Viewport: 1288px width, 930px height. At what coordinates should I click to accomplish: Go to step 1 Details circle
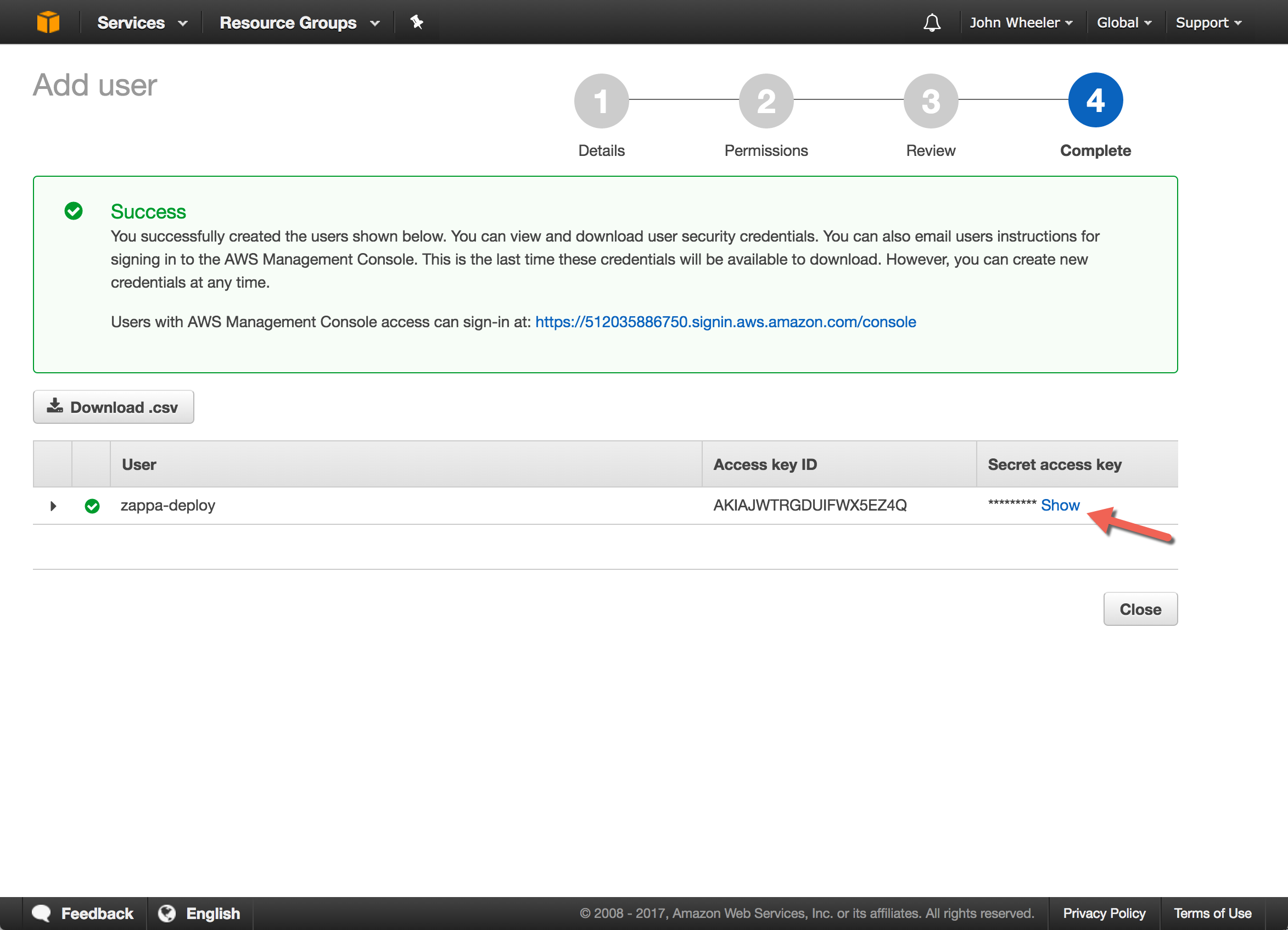tap(601, 101)
